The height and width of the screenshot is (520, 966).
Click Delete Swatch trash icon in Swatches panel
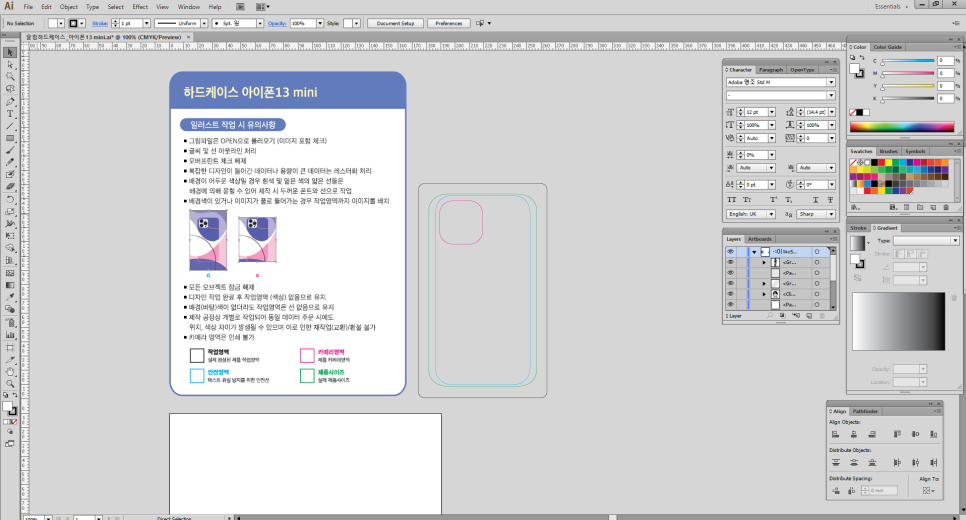click(x=946, y=208)
